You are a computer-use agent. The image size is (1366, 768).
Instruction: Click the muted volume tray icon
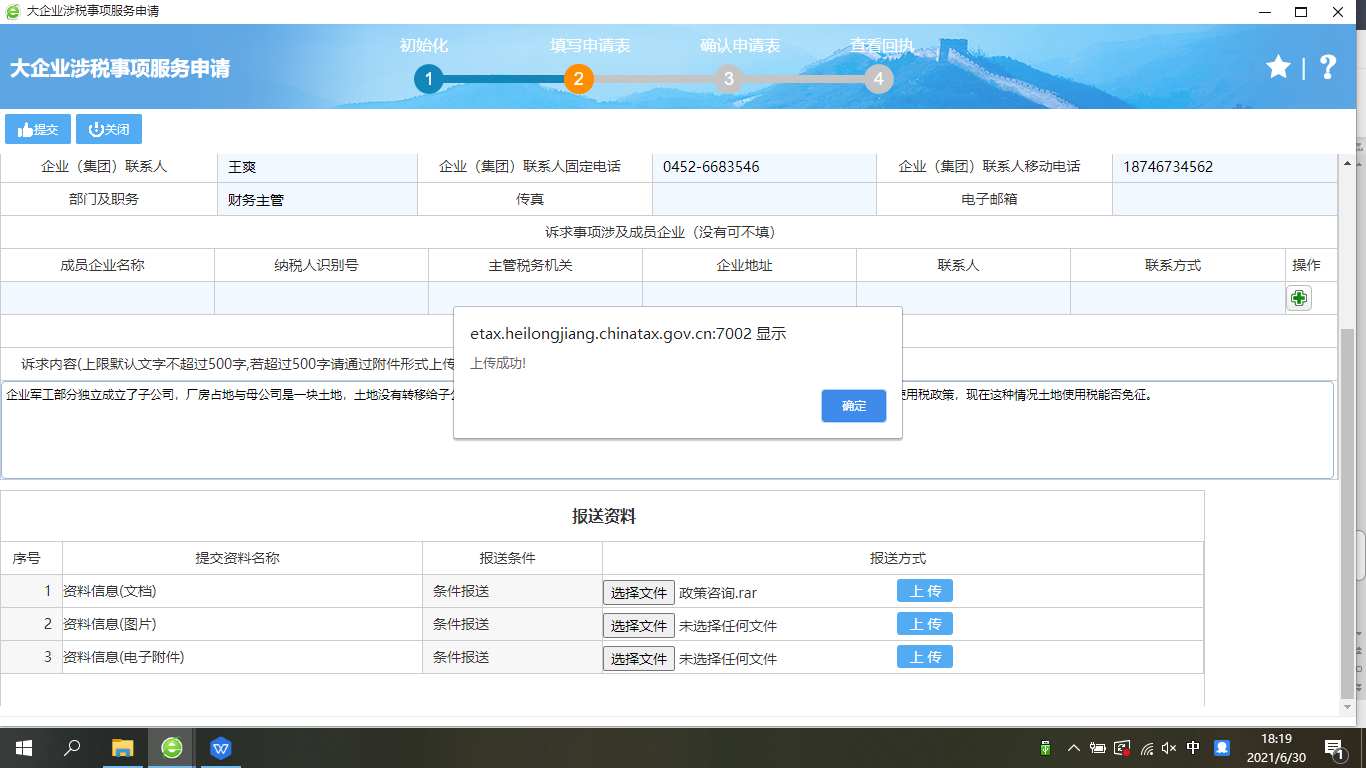(x=1169, y=747)
